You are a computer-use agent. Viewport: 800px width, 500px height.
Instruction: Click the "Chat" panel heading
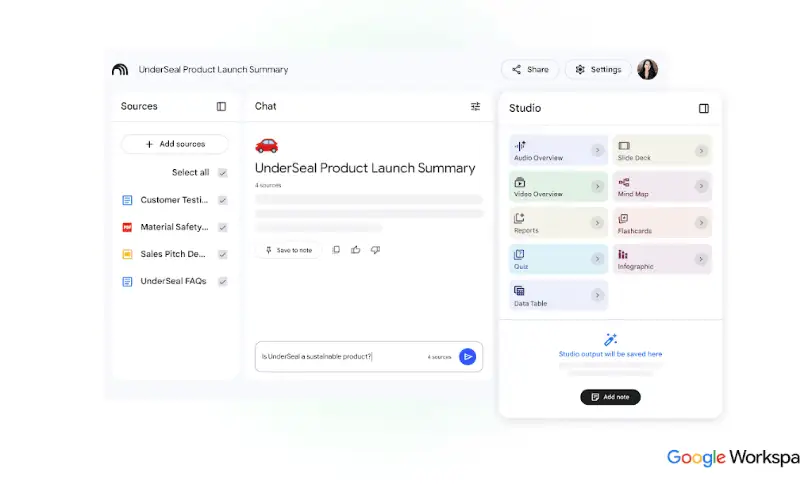coord(265,106)
